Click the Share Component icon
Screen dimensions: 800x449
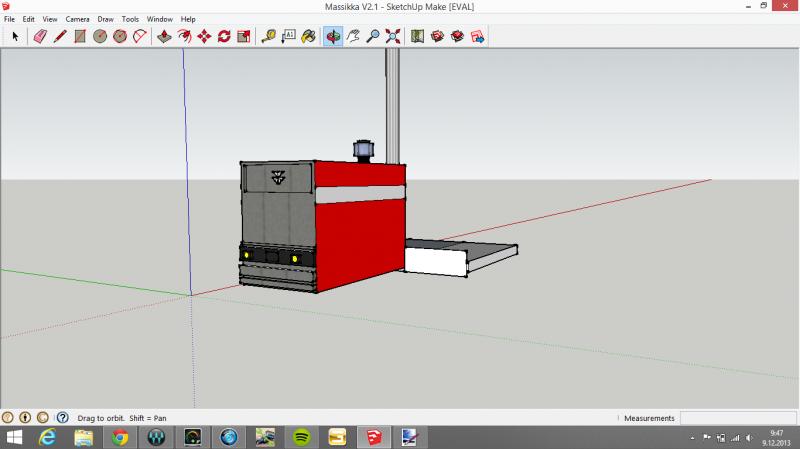pos(477,36)
